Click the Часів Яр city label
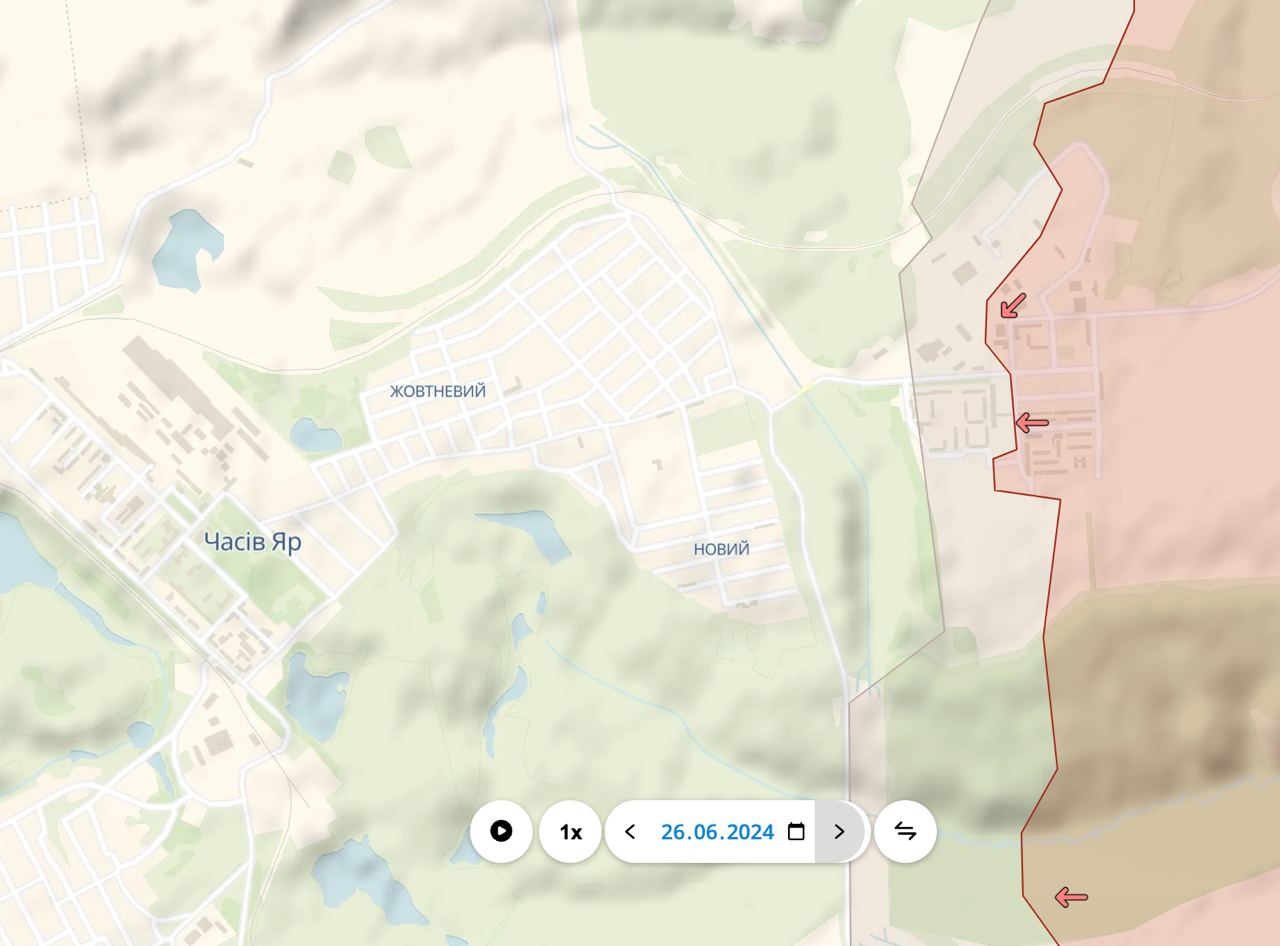 pos(252,542)
